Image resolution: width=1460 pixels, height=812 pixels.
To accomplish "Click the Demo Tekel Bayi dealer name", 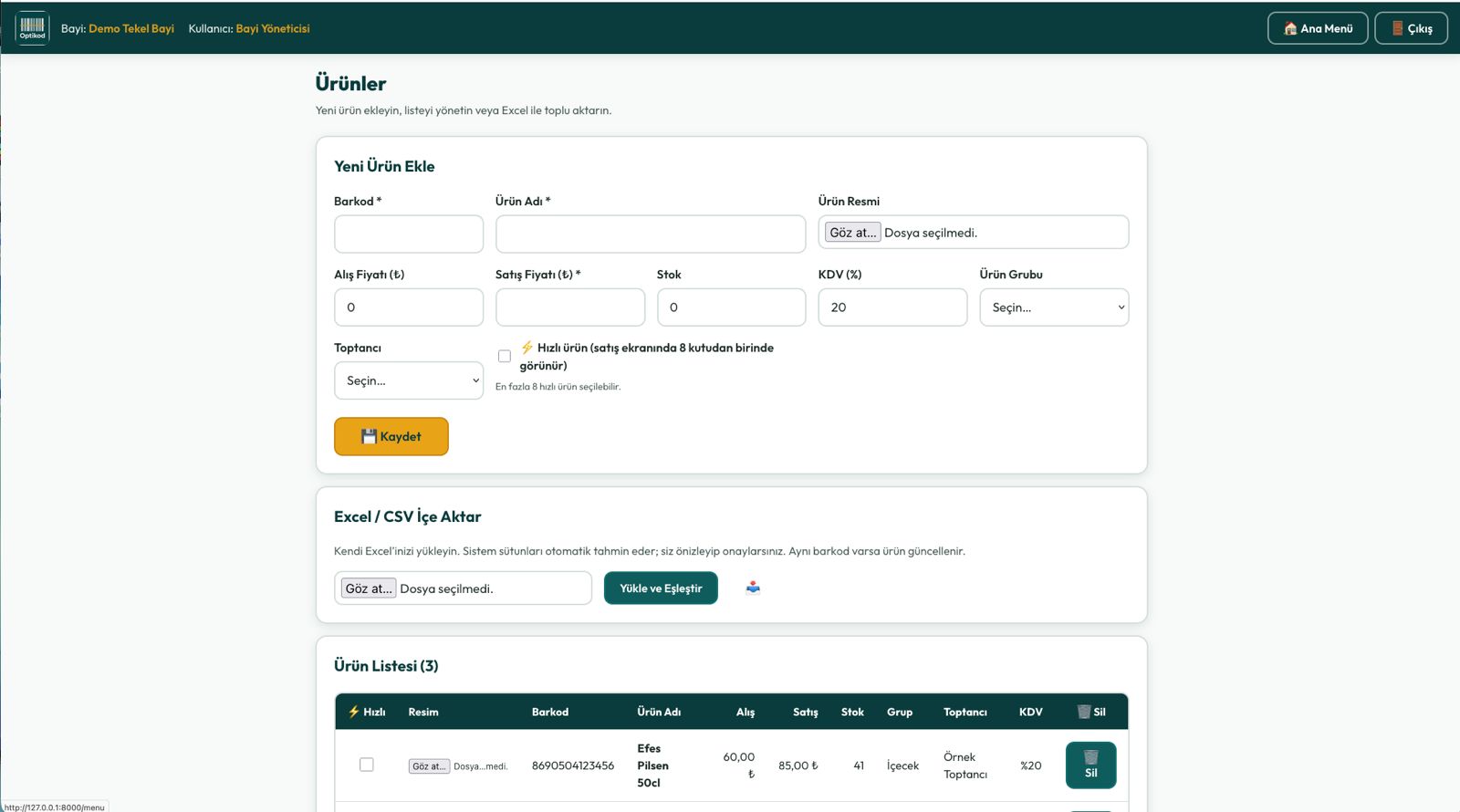I will point(131,28).
